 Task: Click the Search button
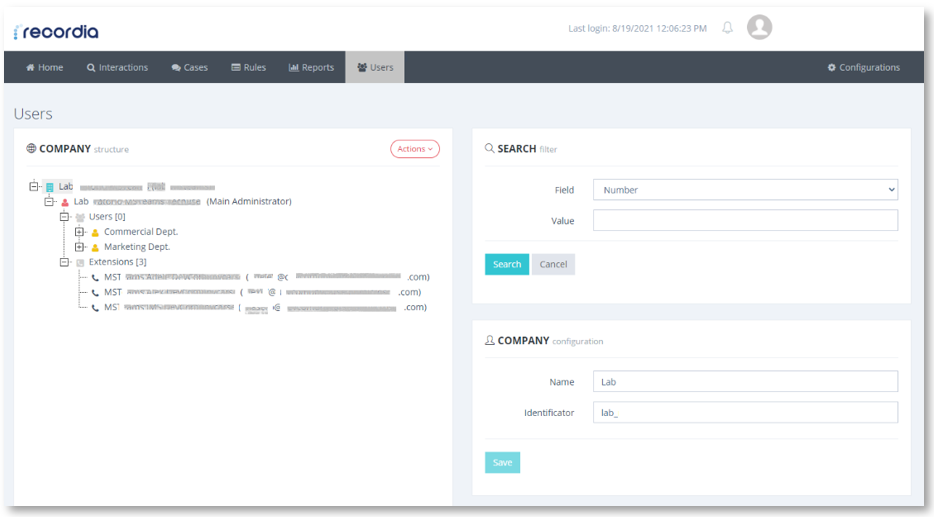coord(507,264)
